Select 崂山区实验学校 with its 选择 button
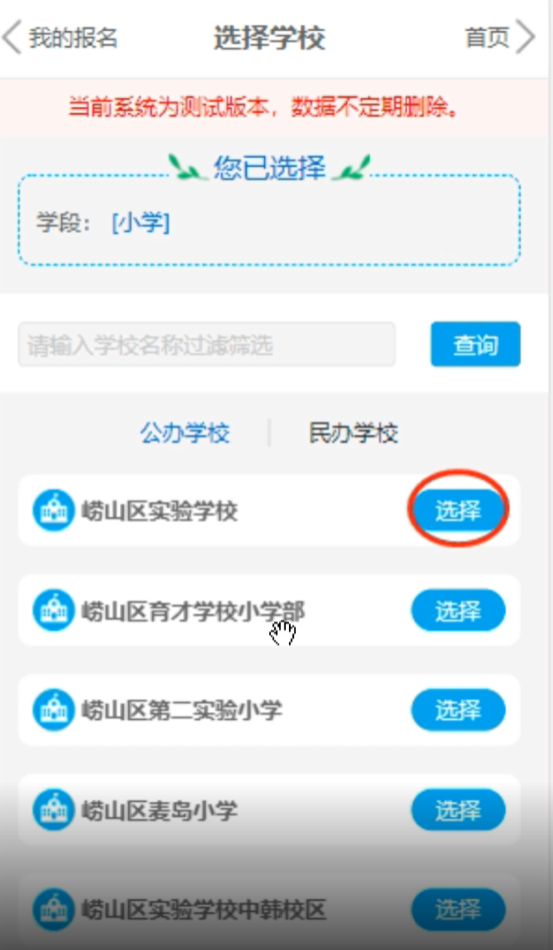The width and height of the screenshot is (553, 950). [459, 511]
